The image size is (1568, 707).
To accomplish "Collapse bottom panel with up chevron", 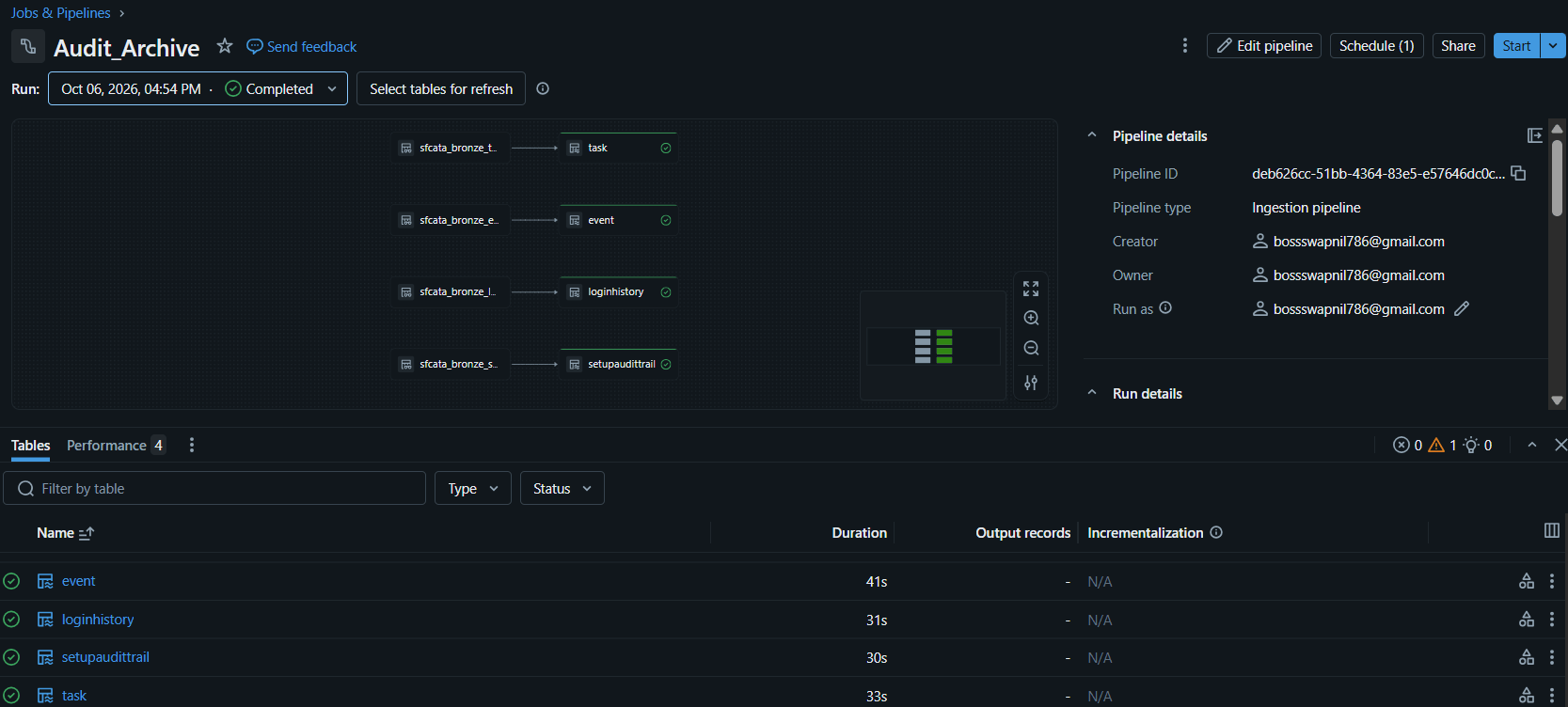I will 1532,445.
